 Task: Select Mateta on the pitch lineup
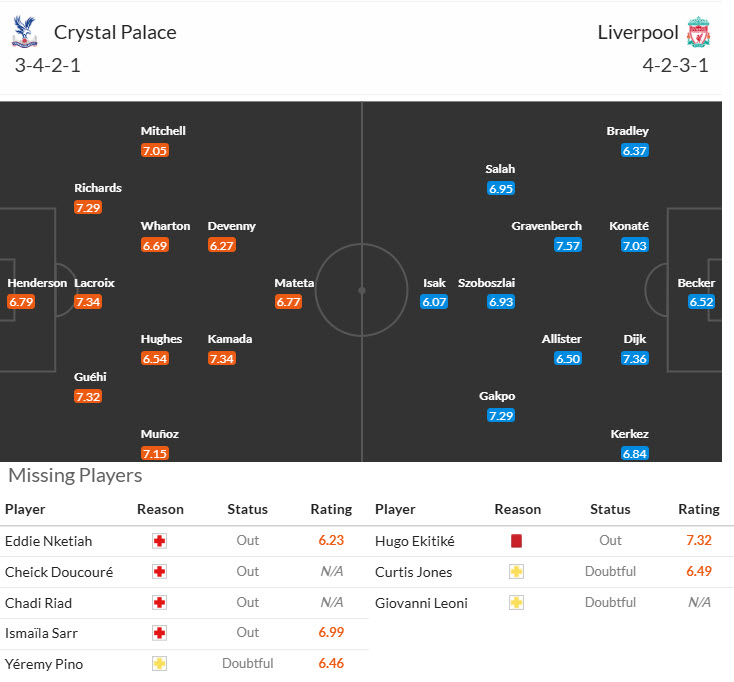click(x=294, y=283)
